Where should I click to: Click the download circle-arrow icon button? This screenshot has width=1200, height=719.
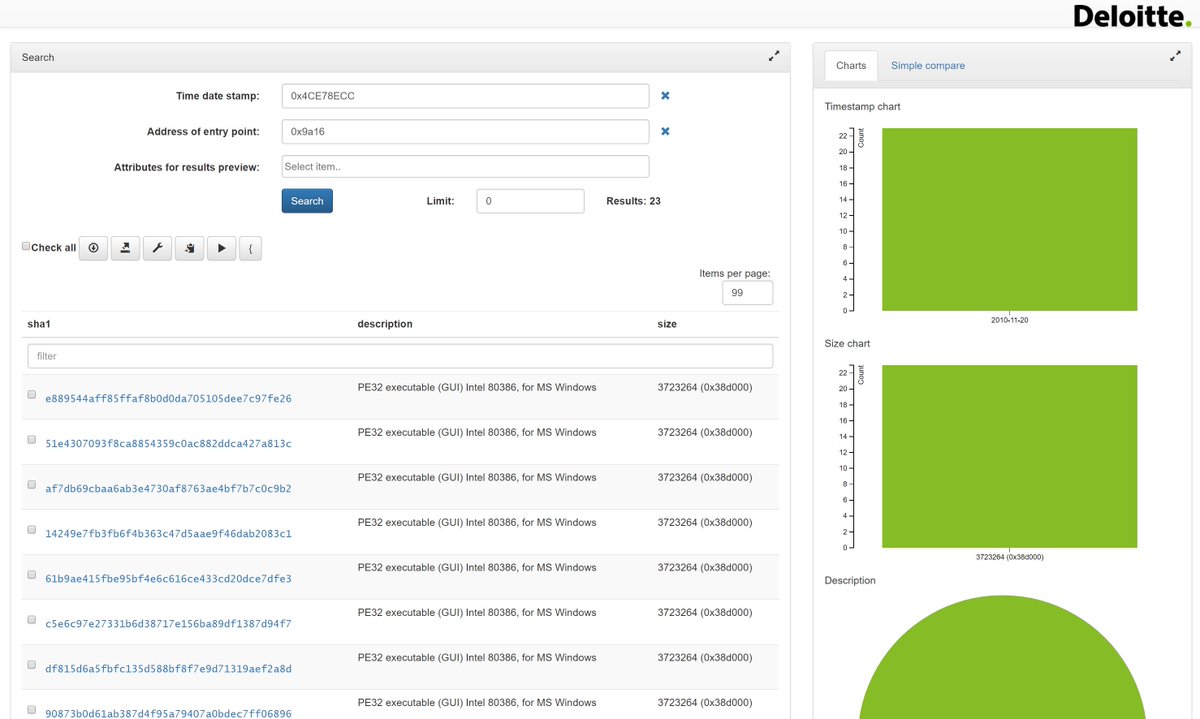coord(93,248)
